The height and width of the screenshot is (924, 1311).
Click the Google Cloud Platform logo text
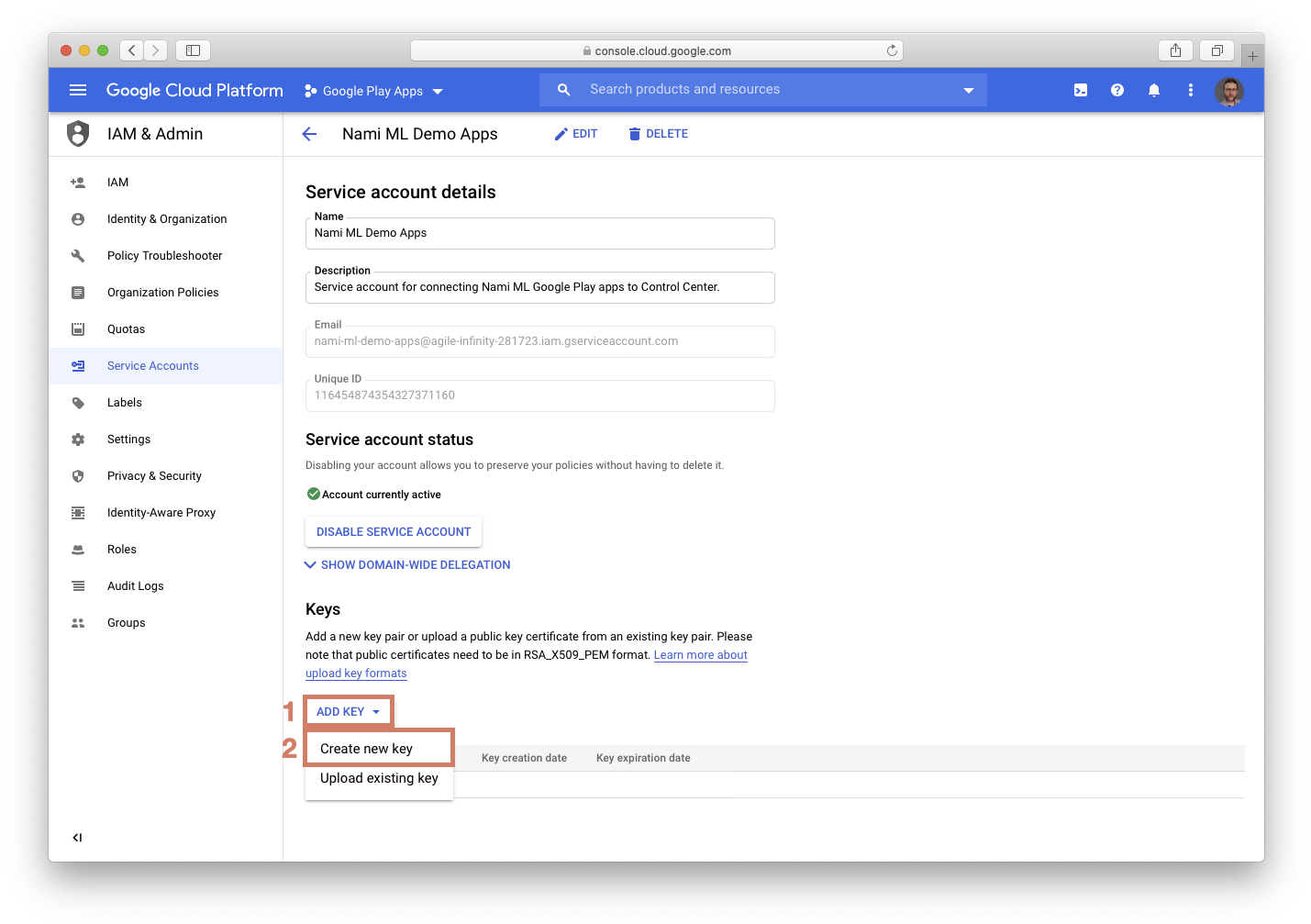click(x=194, y=90)
